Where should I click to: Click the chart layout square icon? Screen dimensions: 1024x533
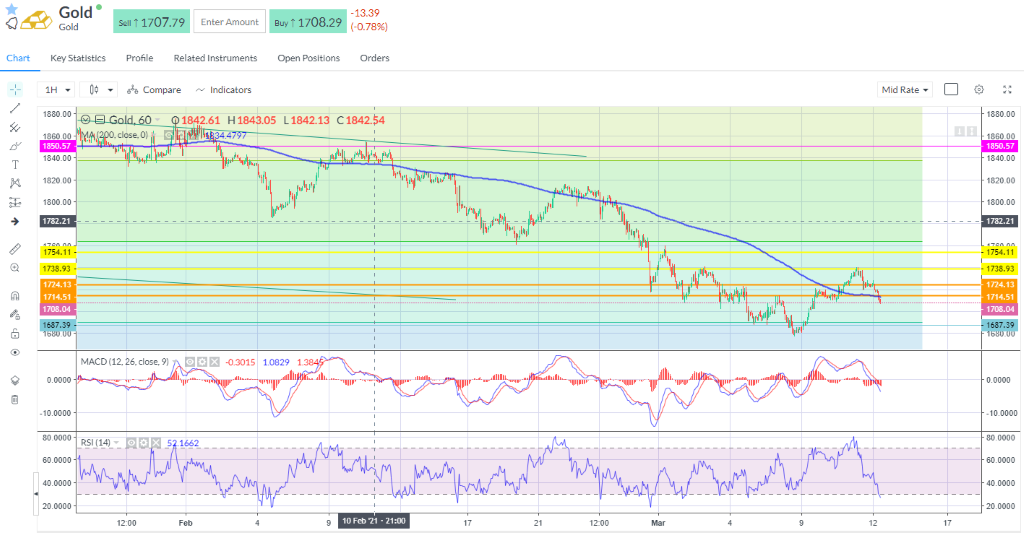[951, 89]
